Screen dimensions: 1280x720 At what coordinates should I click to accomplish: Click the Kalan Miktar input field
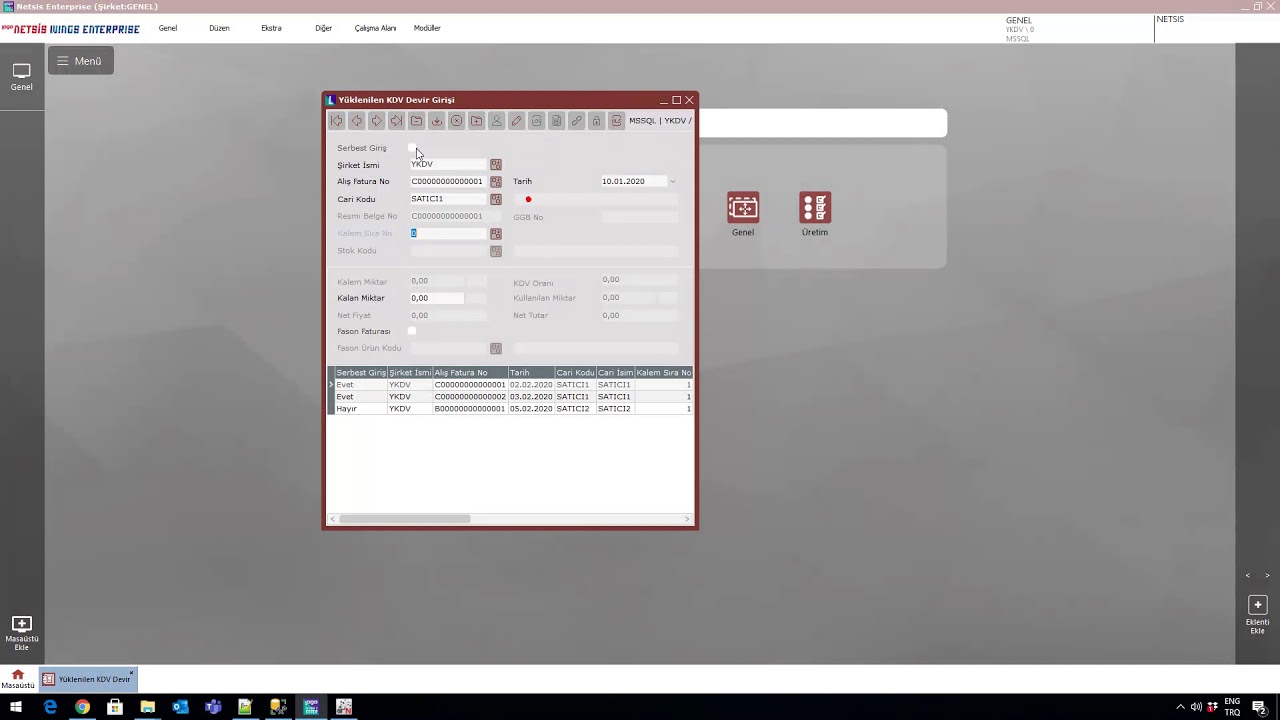point(437,298)
